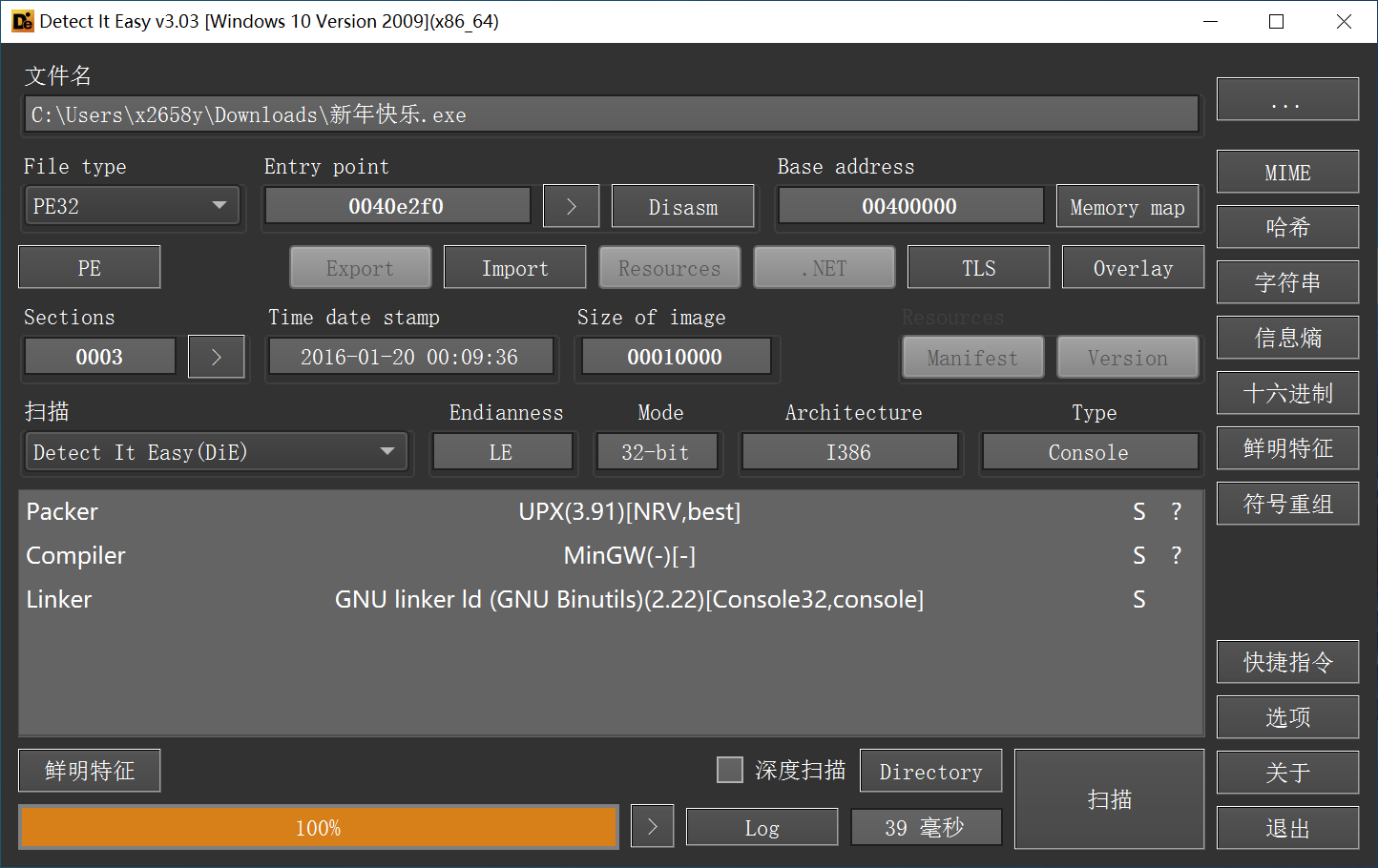
Task: Open the Detect It Easy(DiE) scan dropdown
Action: pos(217,452)
